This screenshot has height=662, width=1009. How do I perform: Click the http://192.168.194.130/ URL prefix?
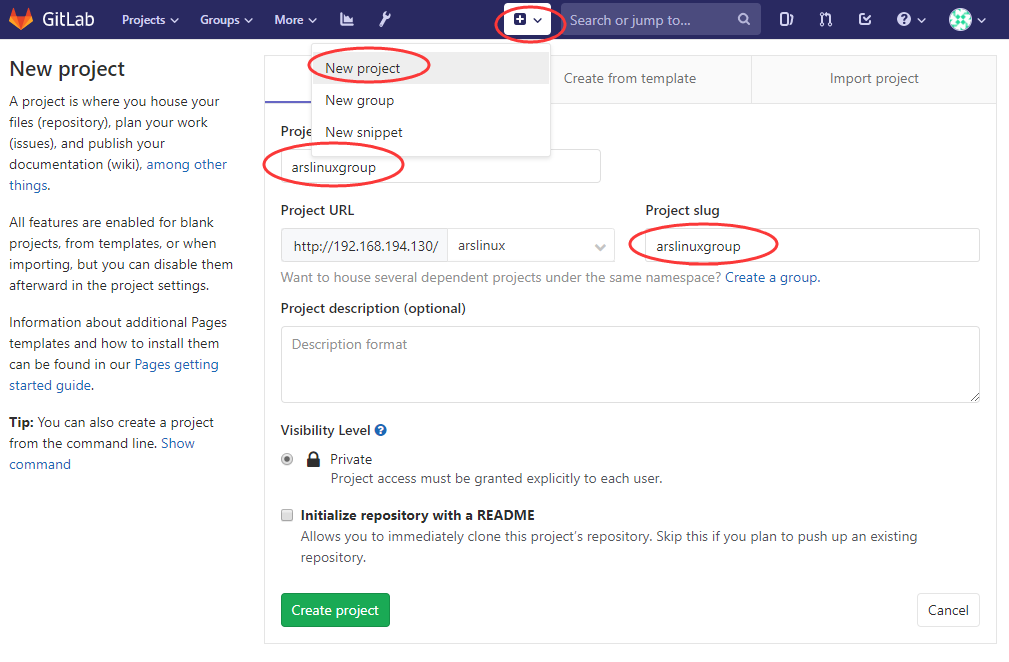pyautogui.click(x=365, y=246)
